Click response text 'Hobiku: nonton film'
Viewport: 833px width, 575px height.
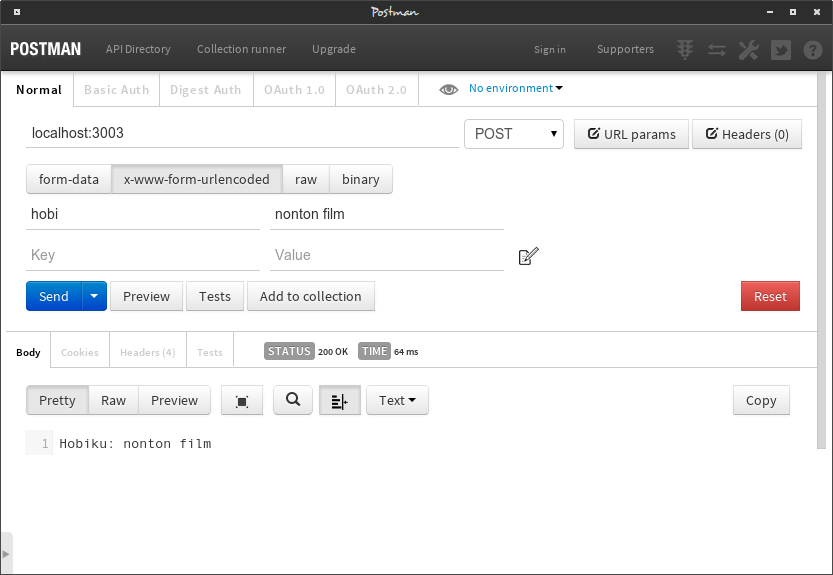[135, 443]
